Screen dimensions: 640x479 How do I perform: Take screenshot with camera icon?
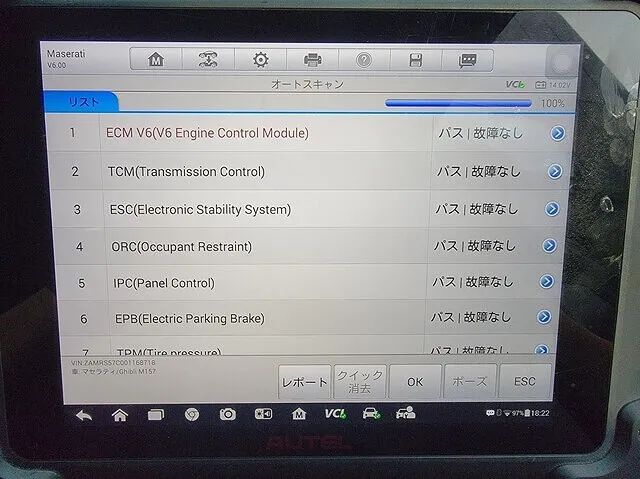tap(228, 415)
